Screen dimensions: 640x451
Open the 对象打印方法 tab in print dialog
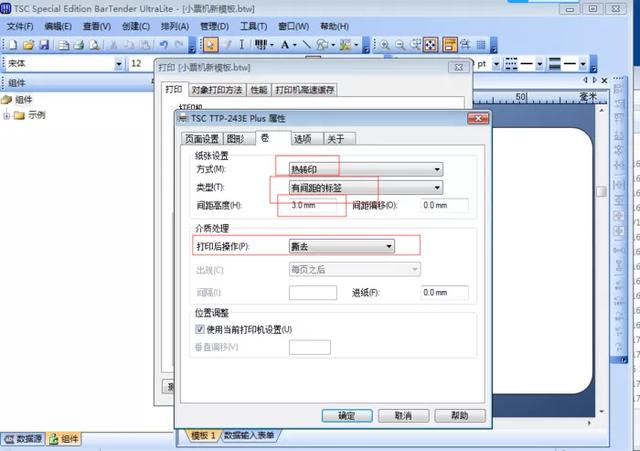[217, 90]
